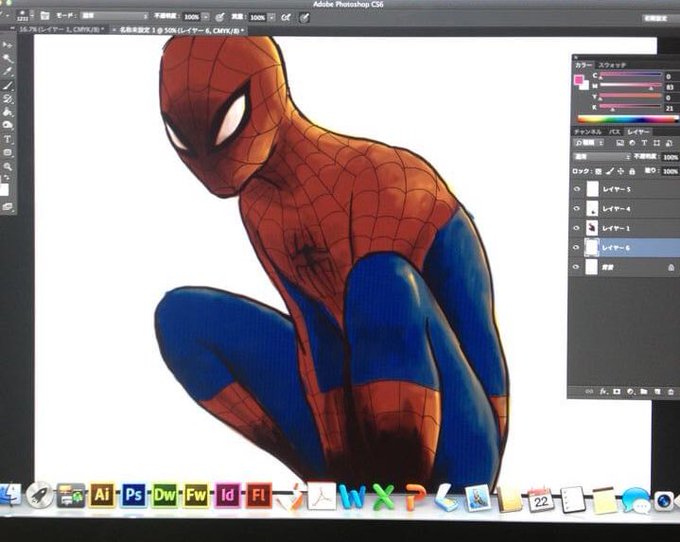Filter layers by shape layers icon
This screenshot has height=542, width=680.
pos(657,143)
